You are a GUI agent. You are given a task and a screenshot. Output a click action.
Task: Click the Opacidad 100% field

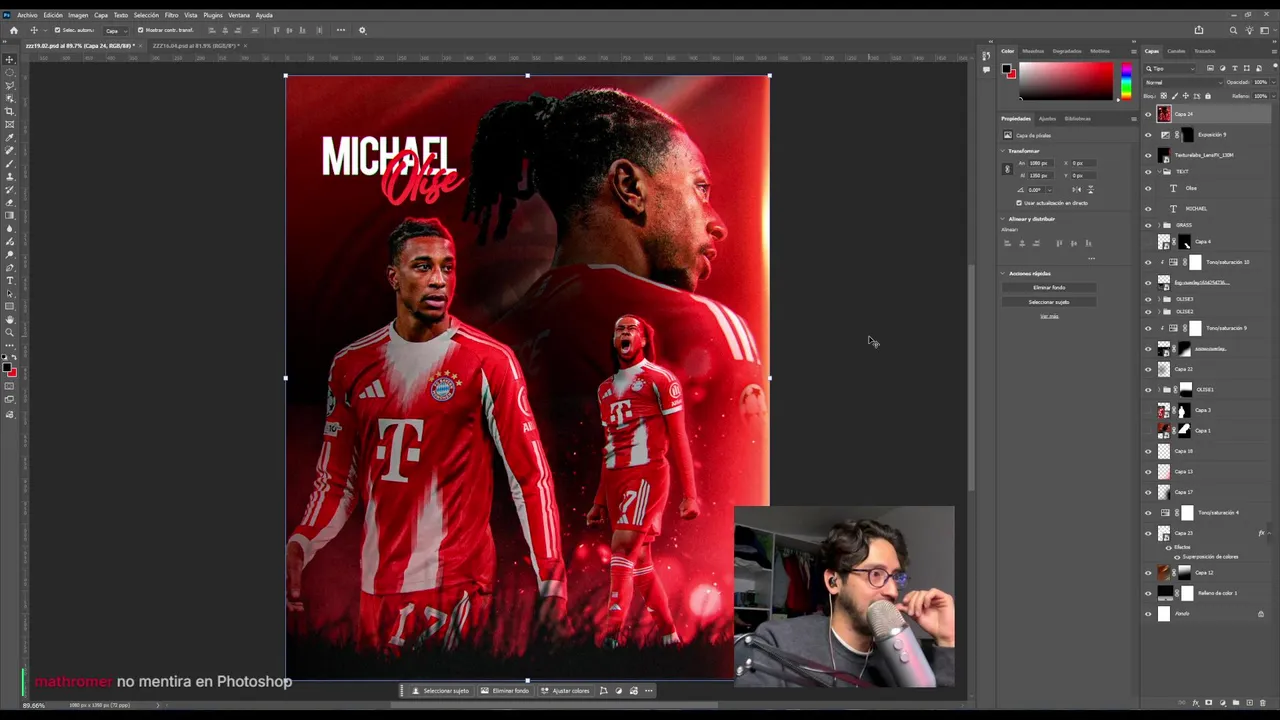point(1260,82)
